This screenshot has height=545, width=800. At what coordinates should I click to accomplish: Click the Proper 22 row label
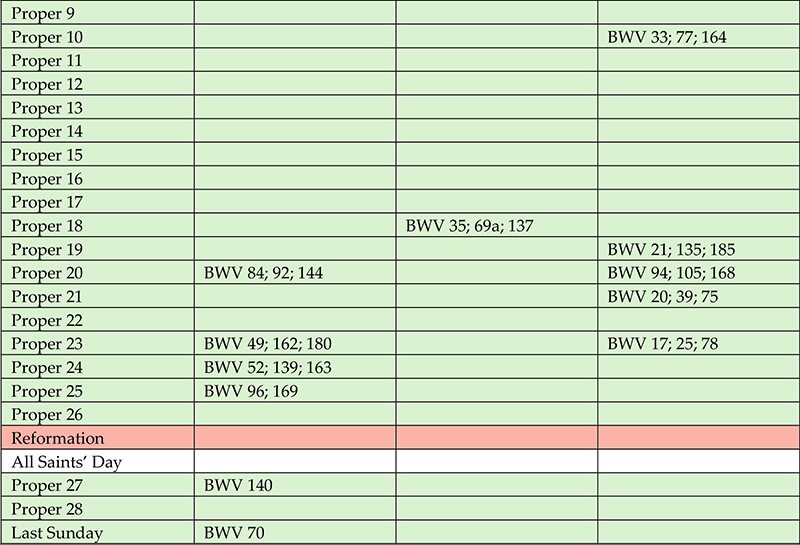pyautogui.click(x=97, y=320)
